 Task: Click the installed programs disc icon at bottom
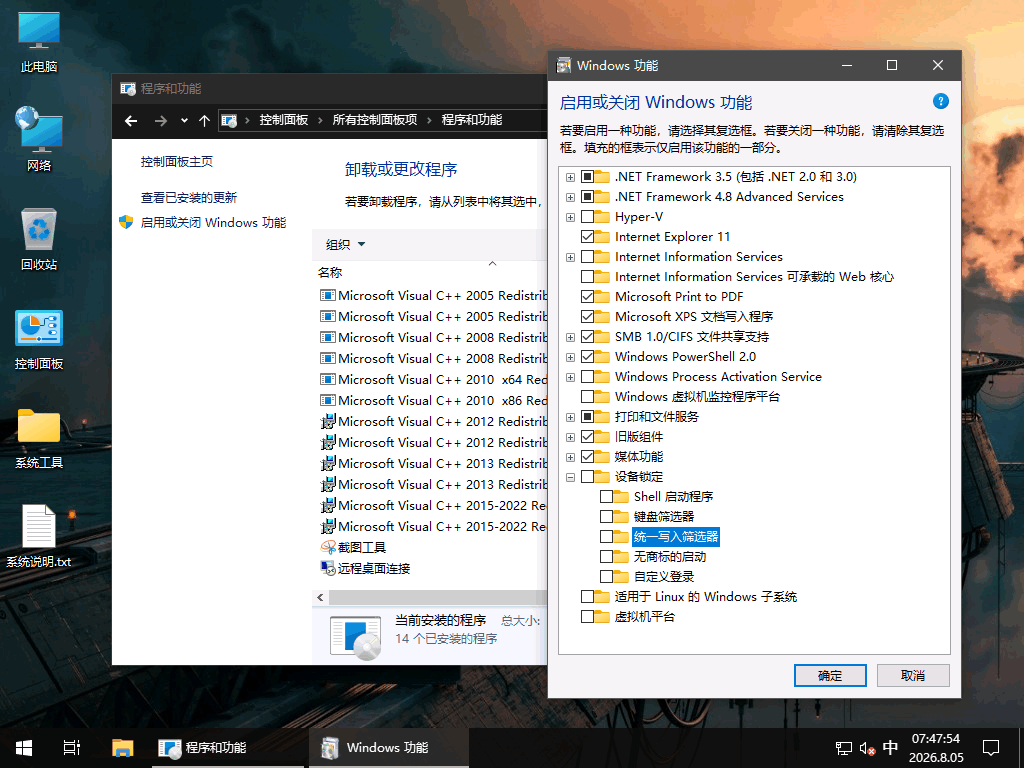click(x=356, y=637)
